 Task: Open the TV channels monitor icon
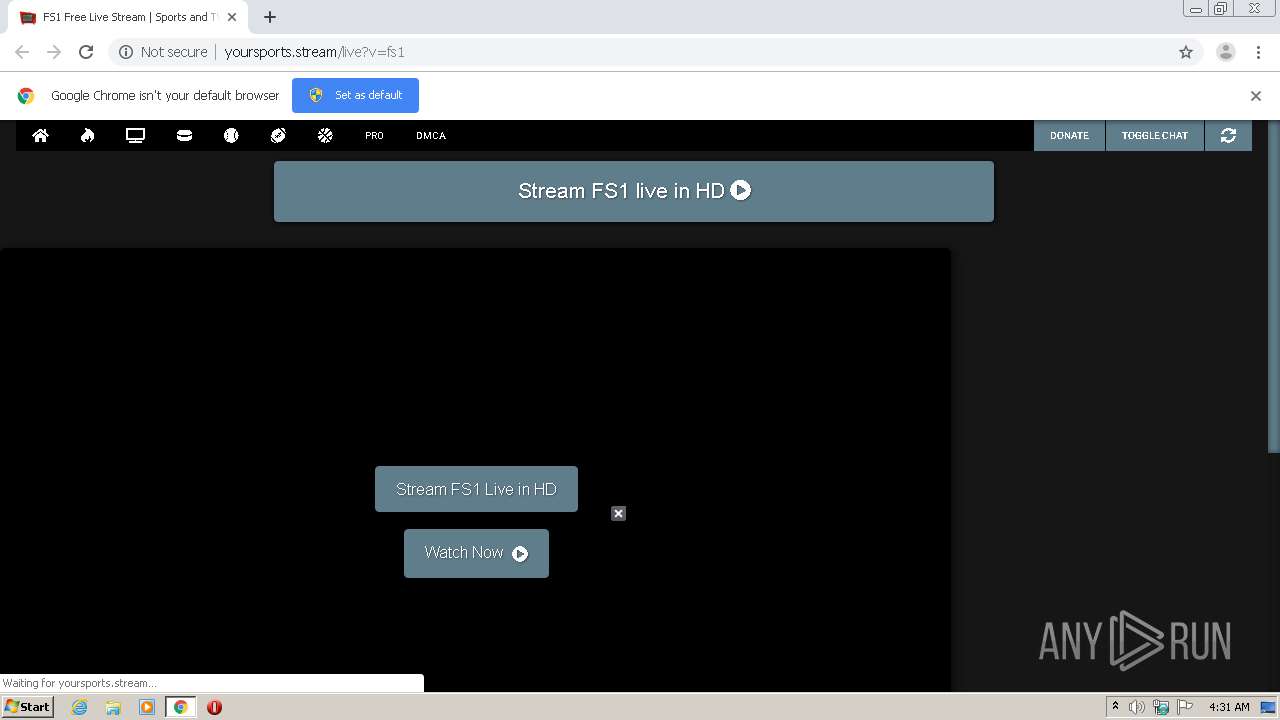pyautogui.click(x=135, y=135)
